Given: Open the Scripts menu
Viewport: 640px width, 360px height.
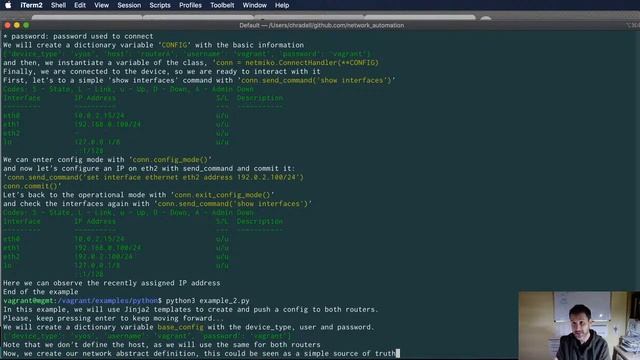Looking at the screenshot, I should (x=160, y=5).
